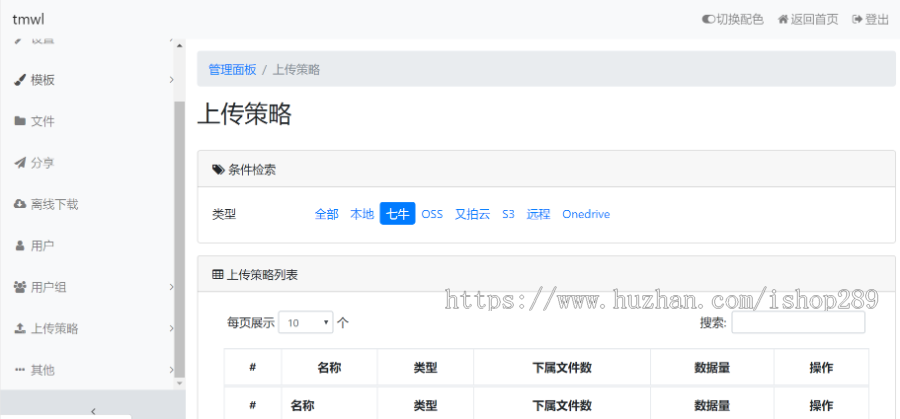Click the upload icon beside 上传策略
900x419 pixels.
20,328
